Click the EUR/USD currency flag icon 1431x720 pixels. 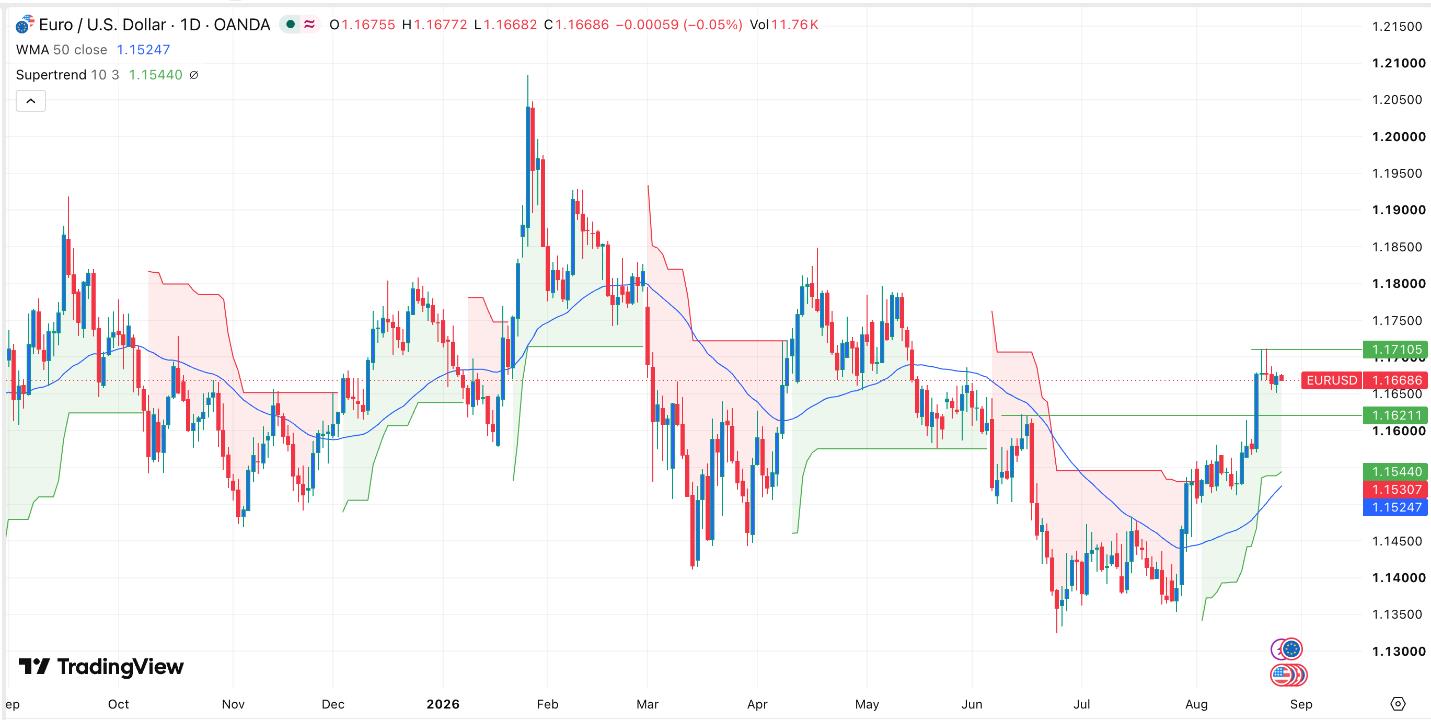25,24
